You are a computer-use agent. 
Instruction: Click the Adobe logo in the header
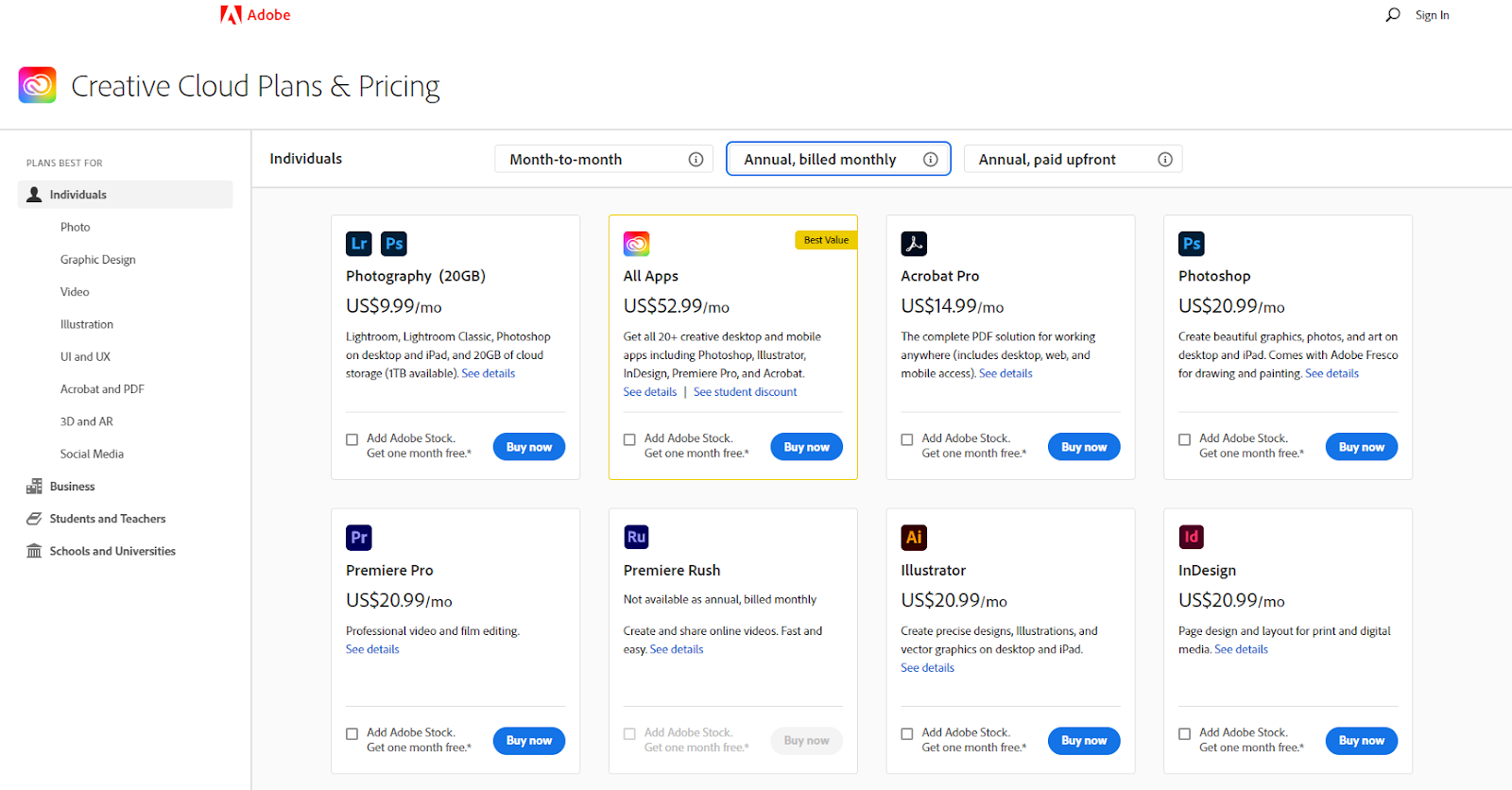(x=255, y=14)
